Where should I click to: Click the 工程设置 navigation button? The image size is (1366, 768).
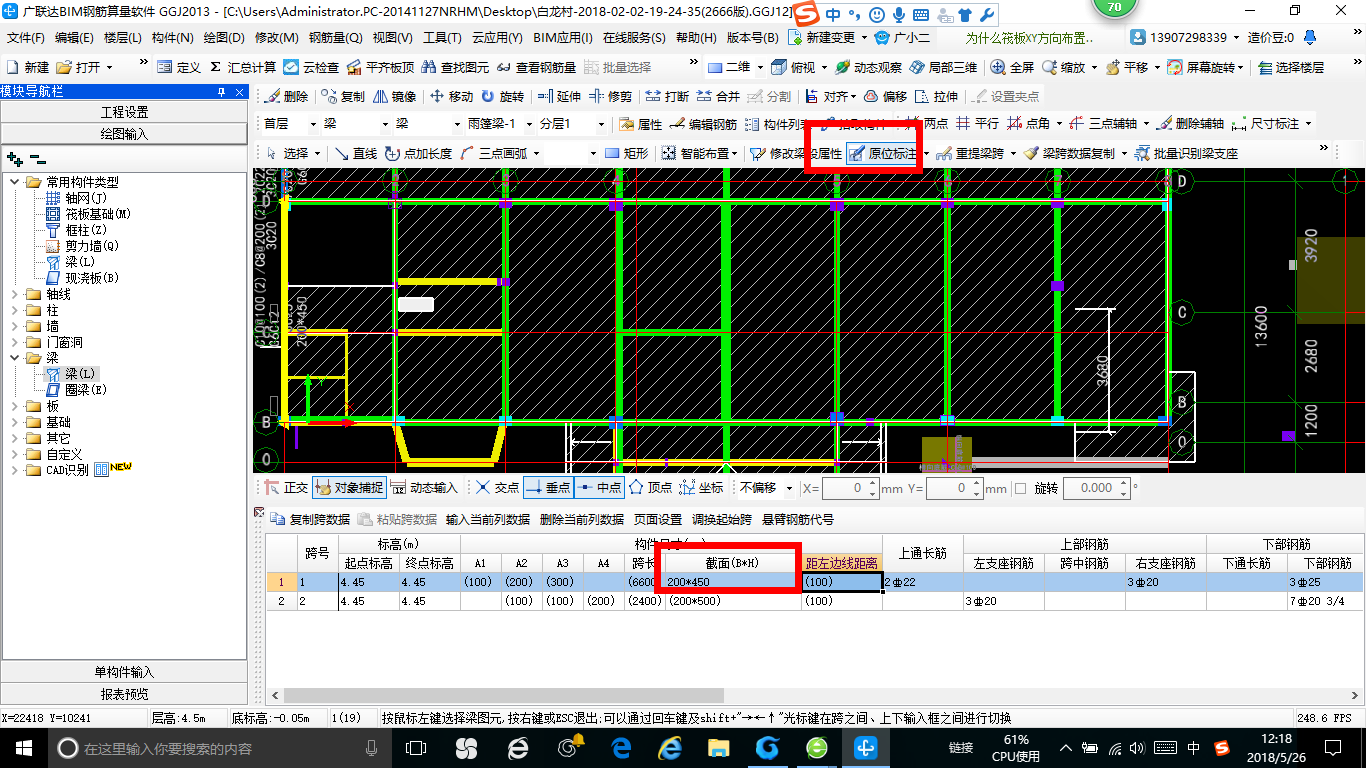pyautogui.click(x=124, y=112)
